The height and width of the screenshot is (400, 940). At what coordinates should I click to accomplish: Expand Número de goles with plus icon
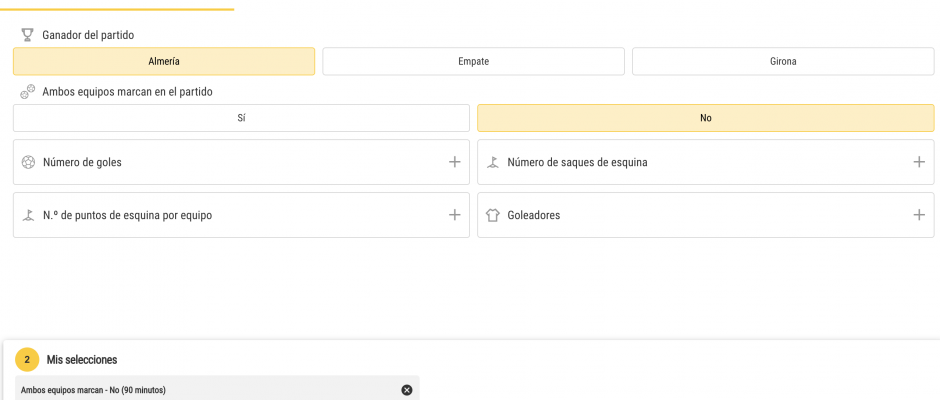coord(454,162)
